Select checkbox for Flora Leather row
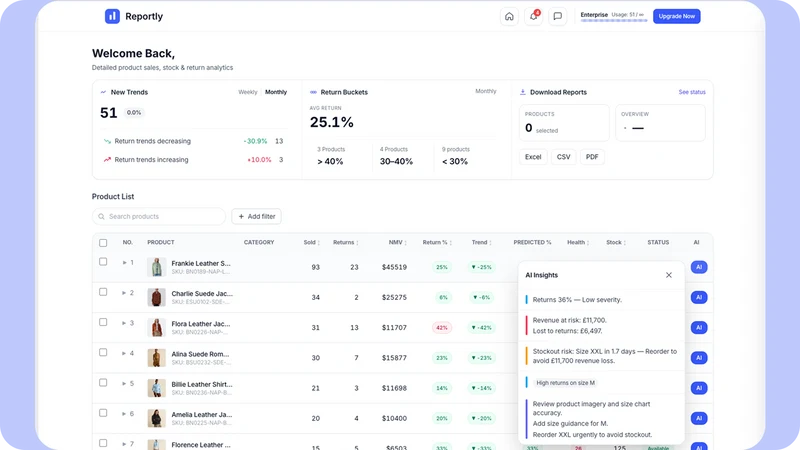 tap(103, 322)
